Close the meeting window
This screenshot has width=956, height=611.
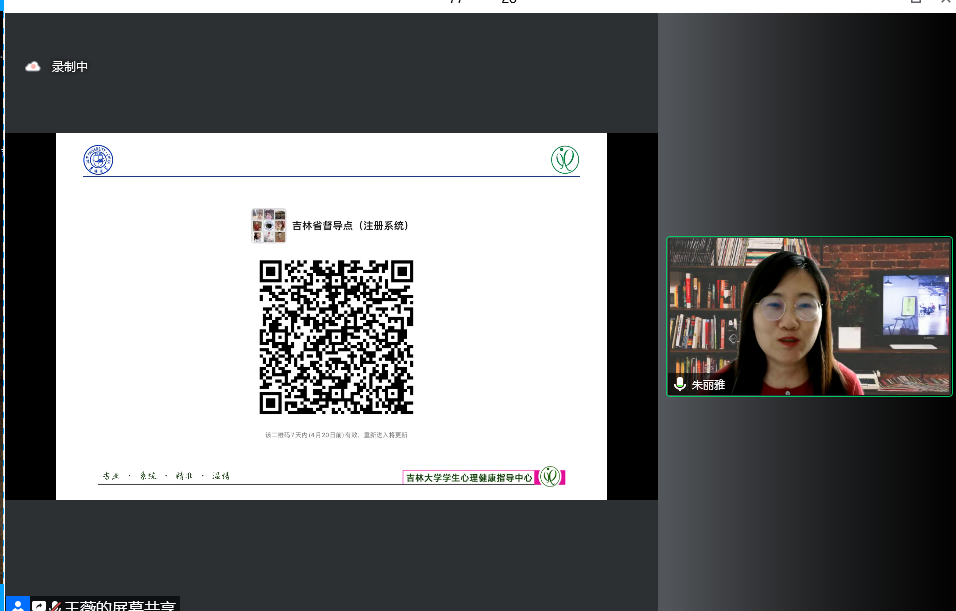(x=945, y=3)
